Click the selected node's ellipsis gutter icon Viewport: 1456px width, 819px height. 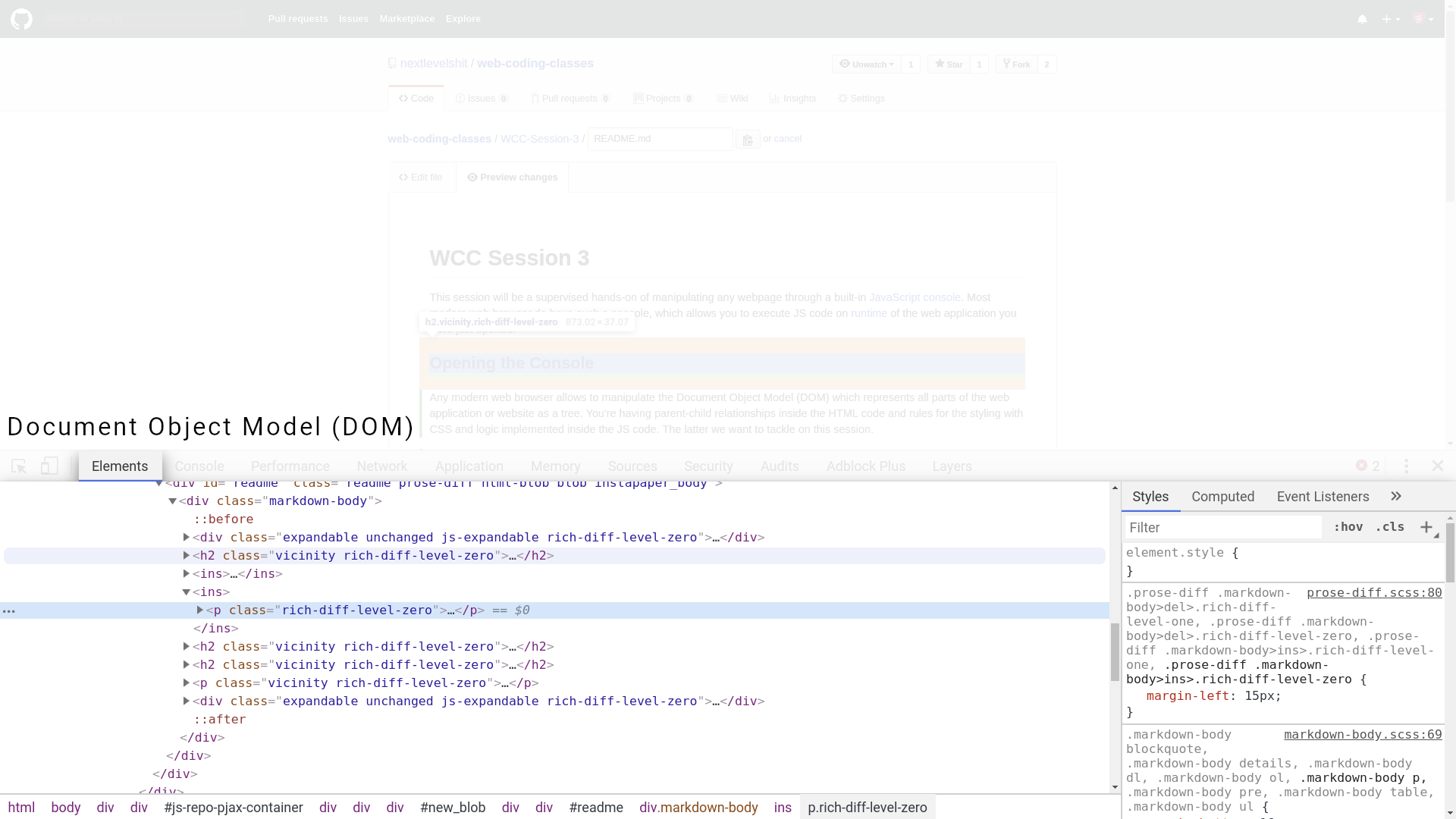pos(9,610)
